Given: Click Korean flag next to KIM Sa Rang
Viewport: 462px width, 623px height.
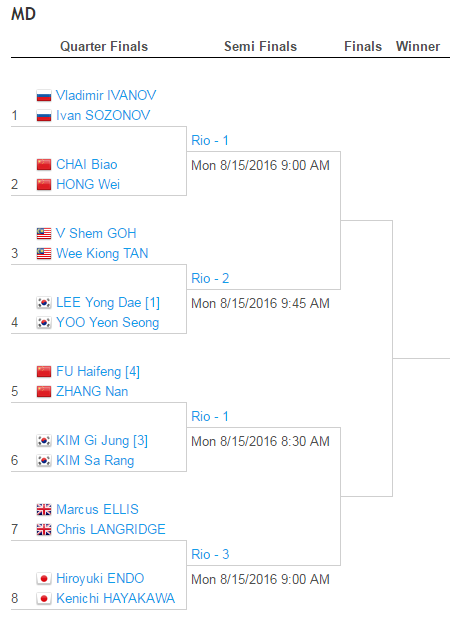Looking at the screenshot, I should 44,460.
